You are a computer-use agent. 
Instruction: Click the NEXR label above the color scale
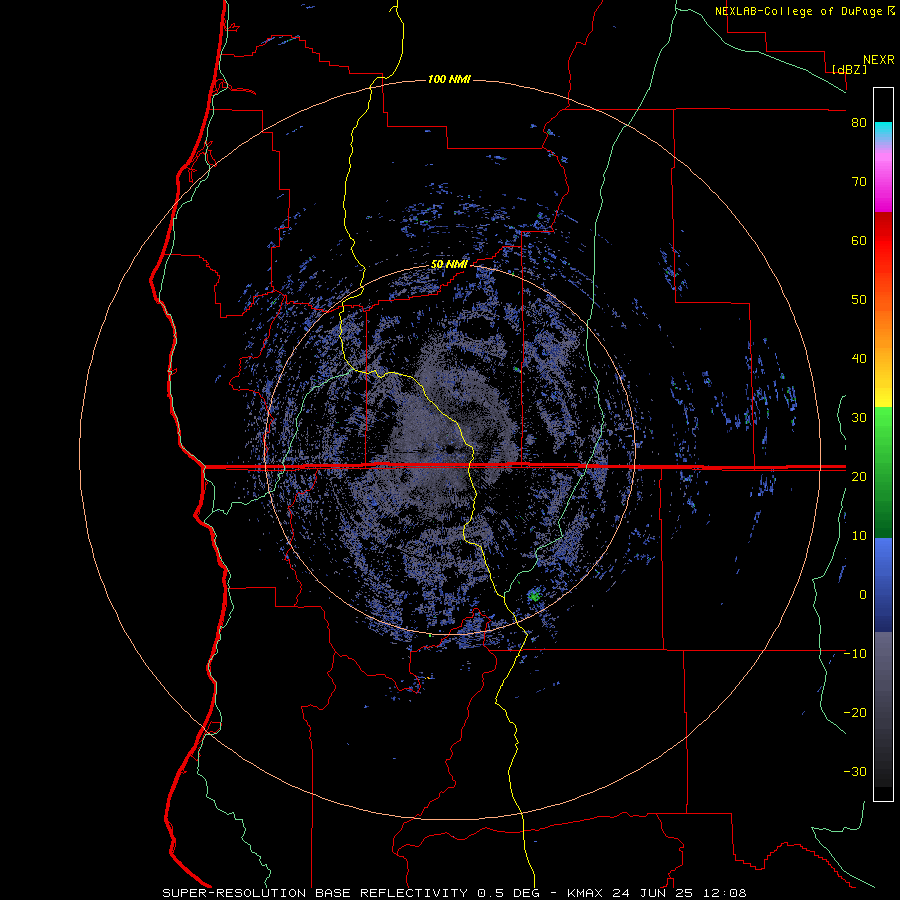coord(879,60)
